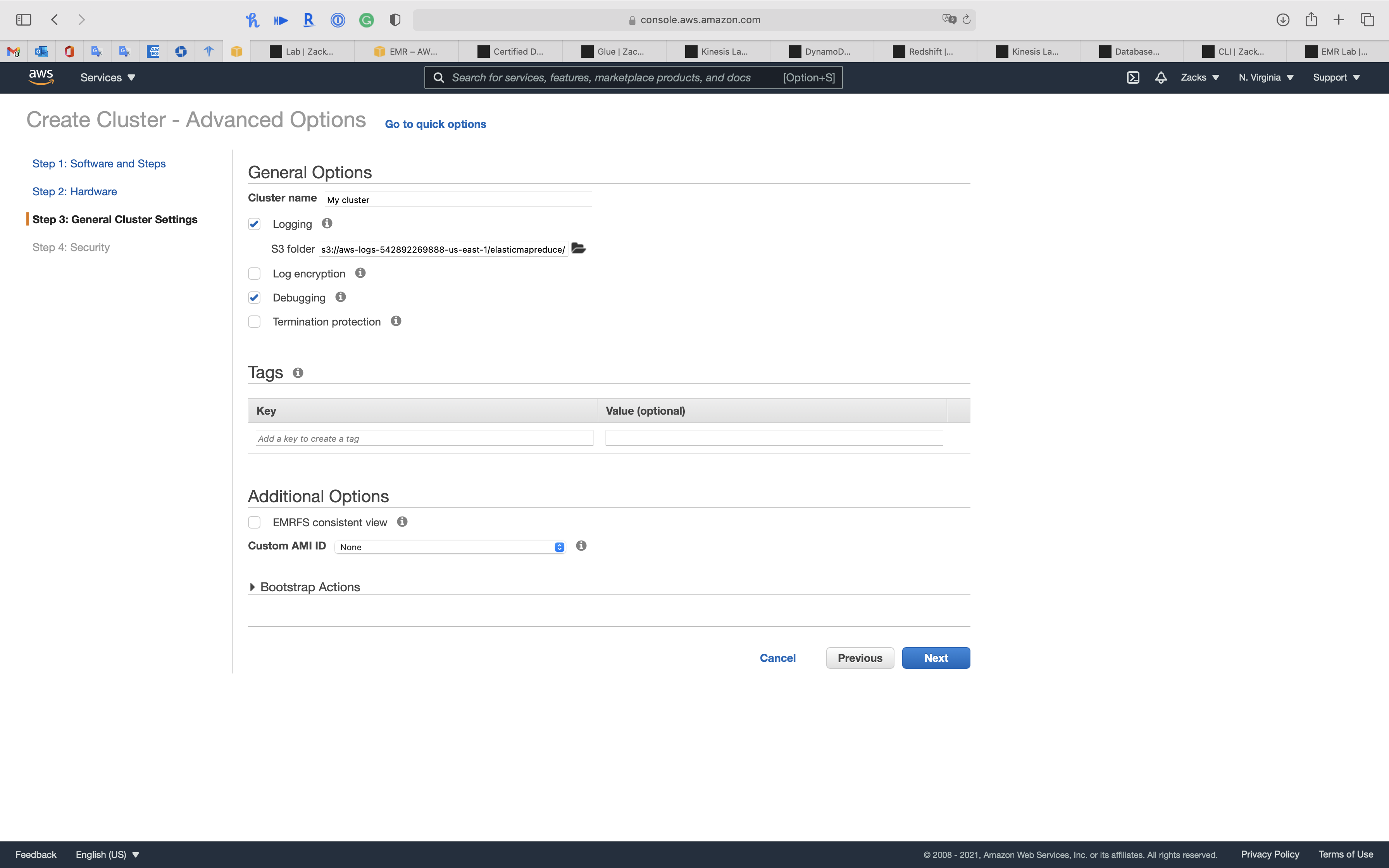The image size is (1389, 868).
Task: Click the tag Key input field
Action: (x=424, y=439)
